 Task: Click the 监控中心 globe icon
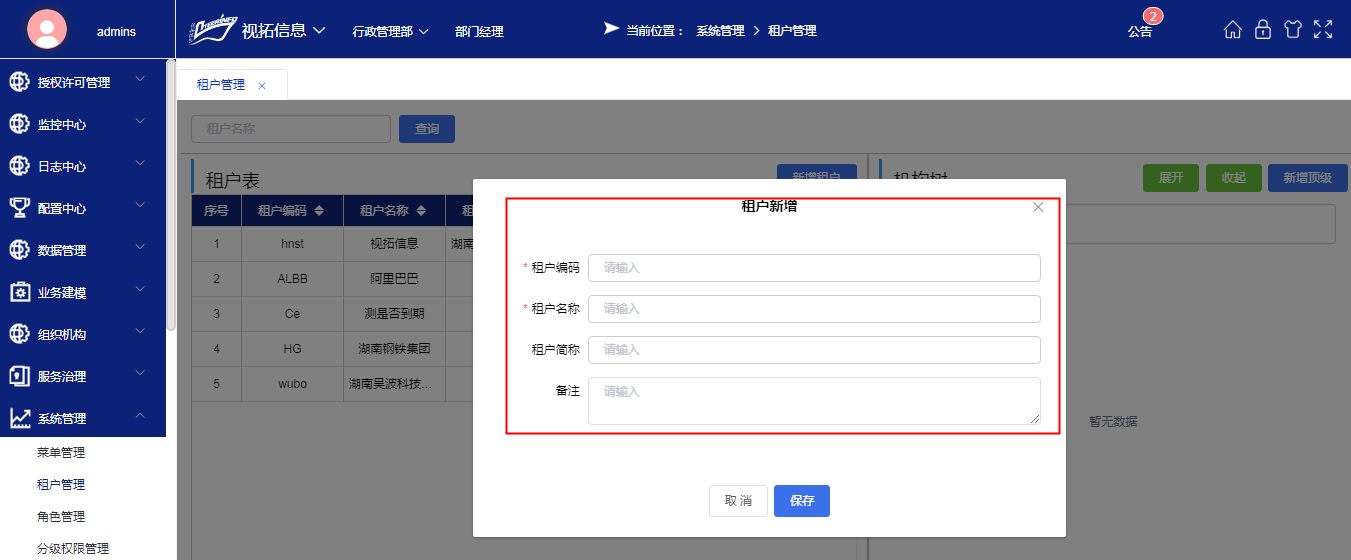(x=20, y=124)
